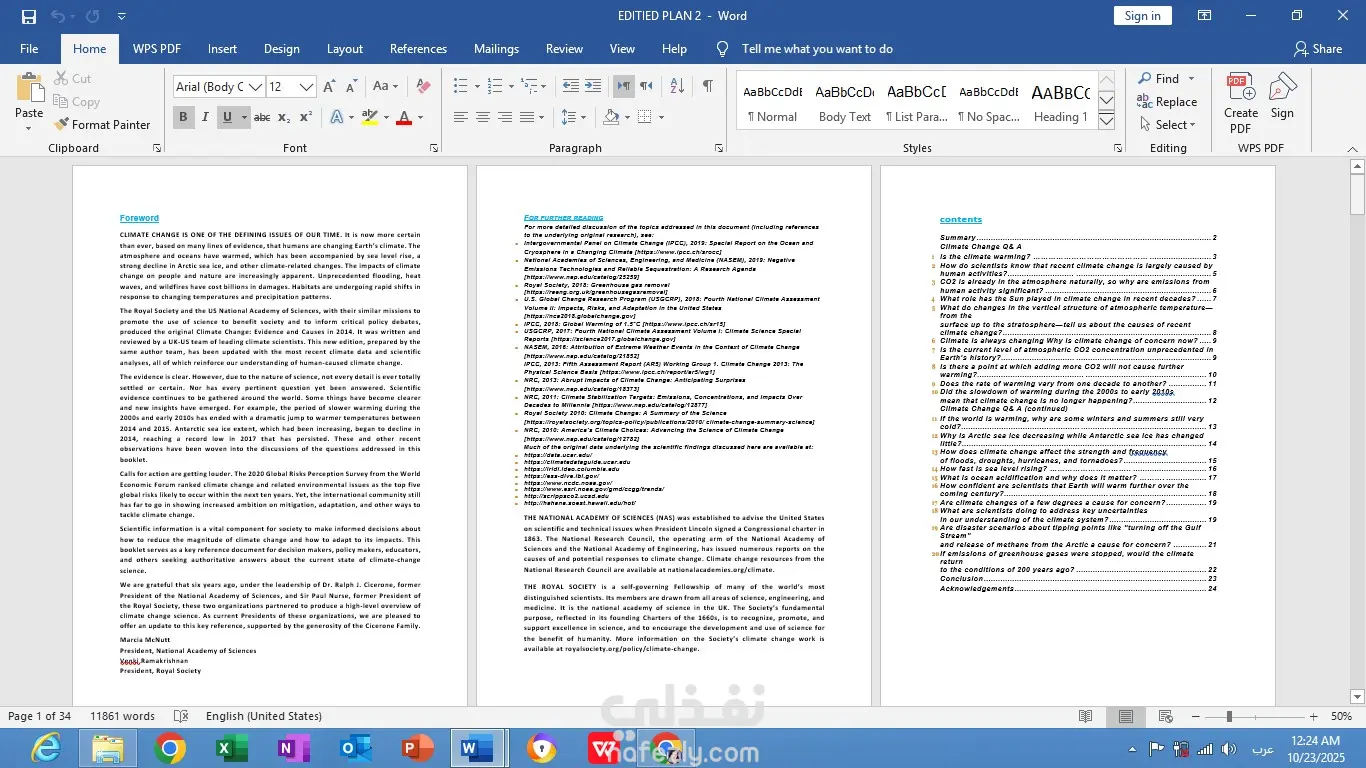Click the Increase Indent icon
The height and width of the screenshot is (768, 1366).
point(593,87)
